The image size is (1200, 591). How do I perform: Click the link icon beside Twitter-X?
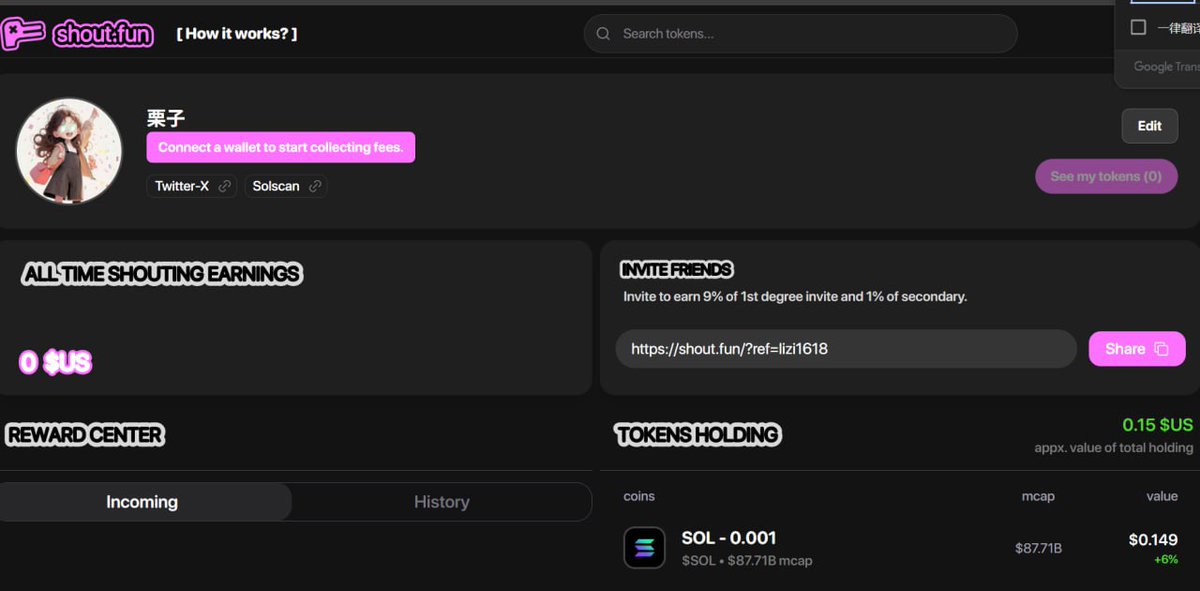click(x=225, y=186)
